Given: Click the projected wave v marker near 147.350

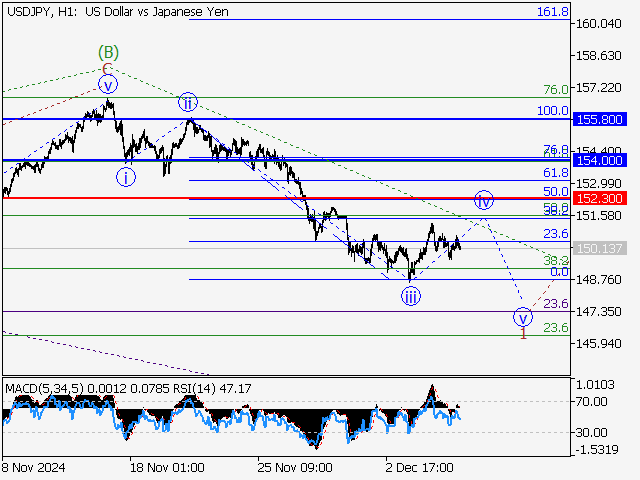Looking at the screenshot, I should [x=523, y=318].
